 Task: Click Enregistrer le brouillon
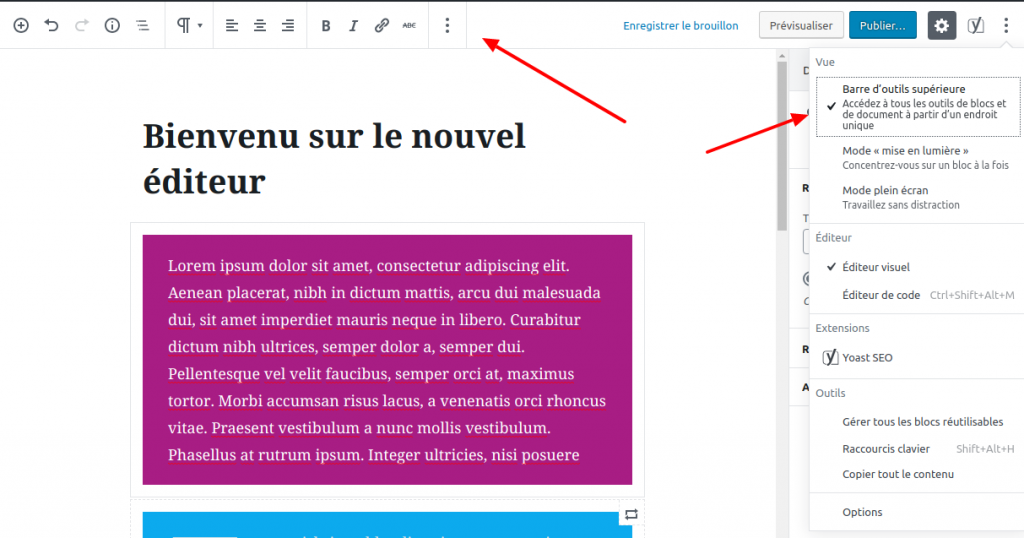point(680,25)
